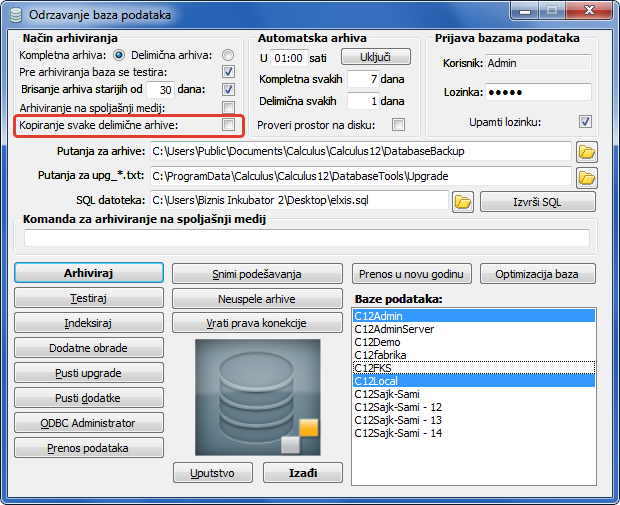Image resolution: width=620 pixels, height=505 pixels.
Task: Open ODBC Administrator
Action: (x=89, y=422)
